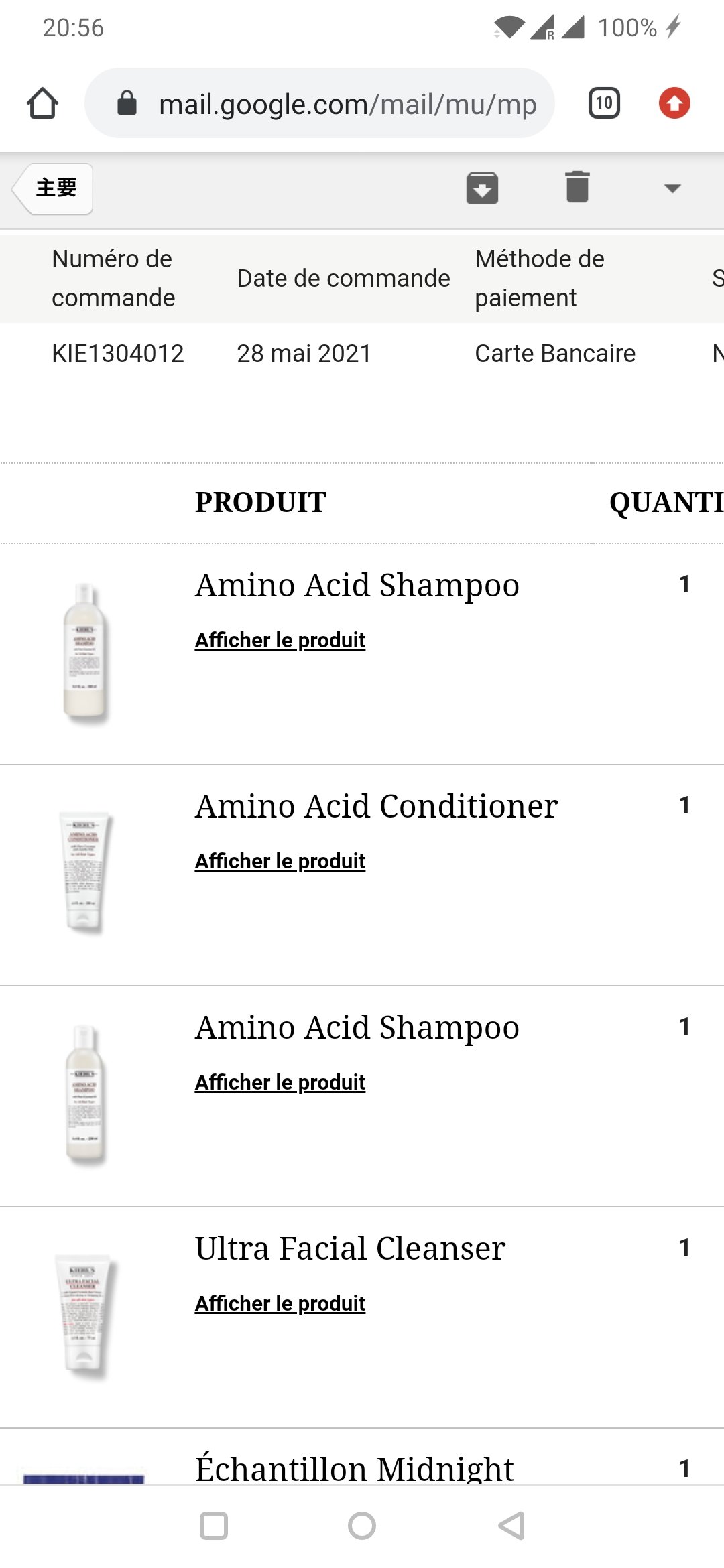Expand the more actions dropdown arrow

672,188
